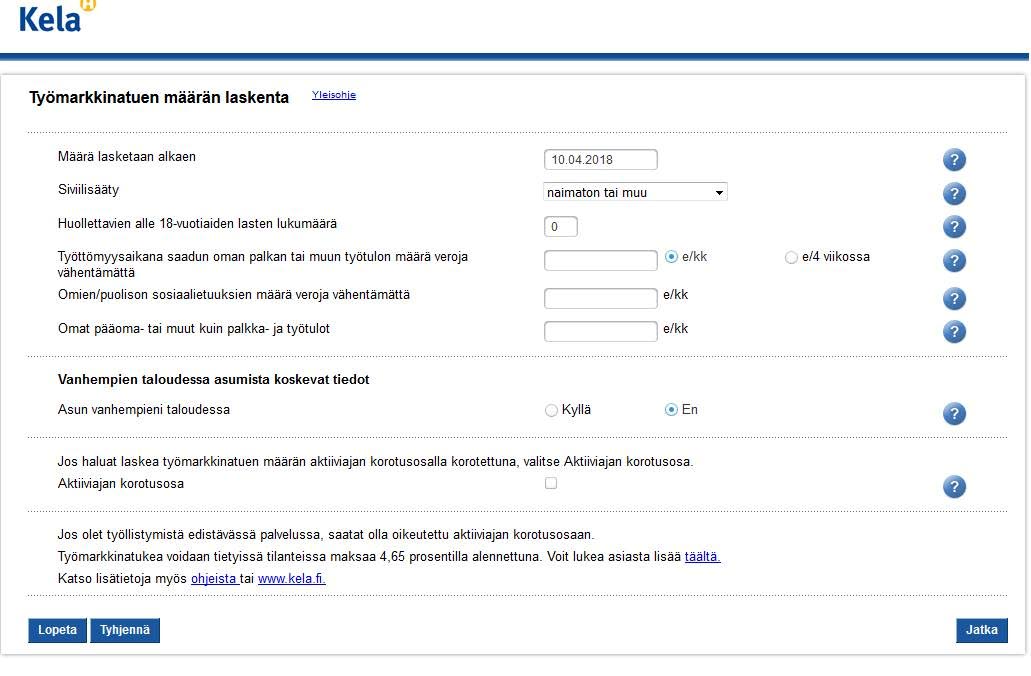Enable the Aktiiviajan korotusosa checkbox
The height and width of the screenshot is (676, 1031).
pyautogui.click(x=551, y=483)
